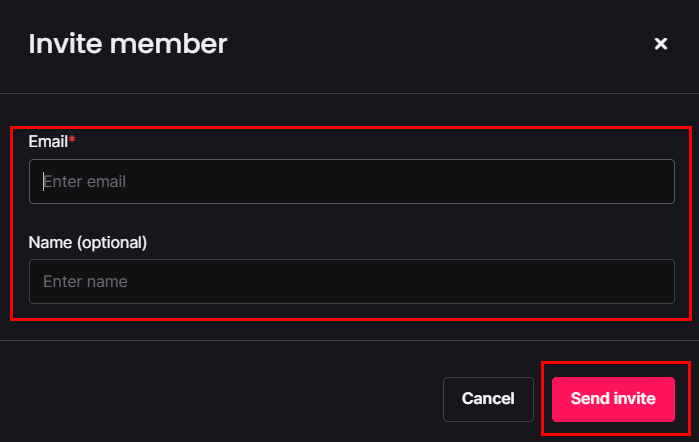699x442 pixels.
Task: Place the cursor in the email box
Action: pos(351,182)
